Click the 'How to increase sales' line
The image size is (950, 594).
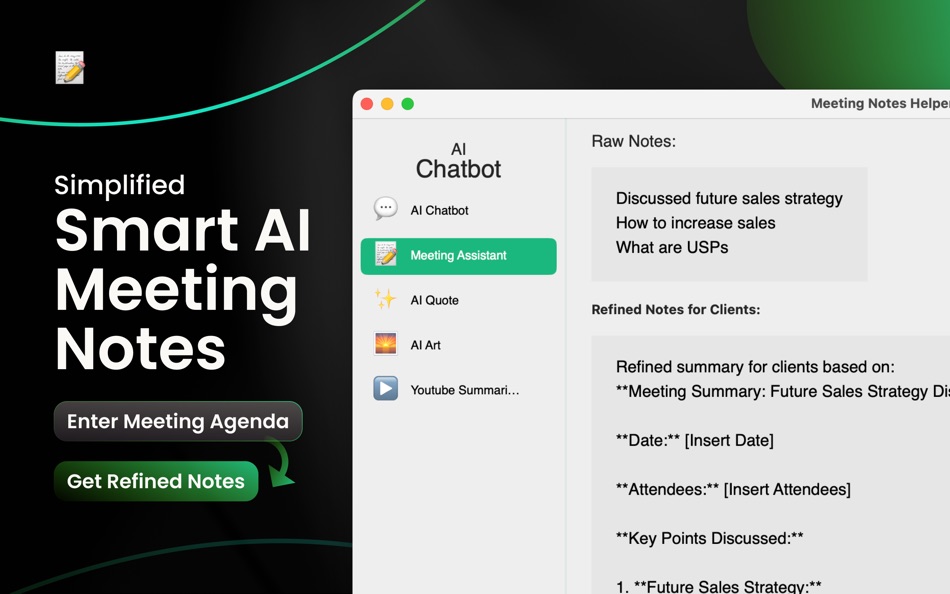click(696, 223)
